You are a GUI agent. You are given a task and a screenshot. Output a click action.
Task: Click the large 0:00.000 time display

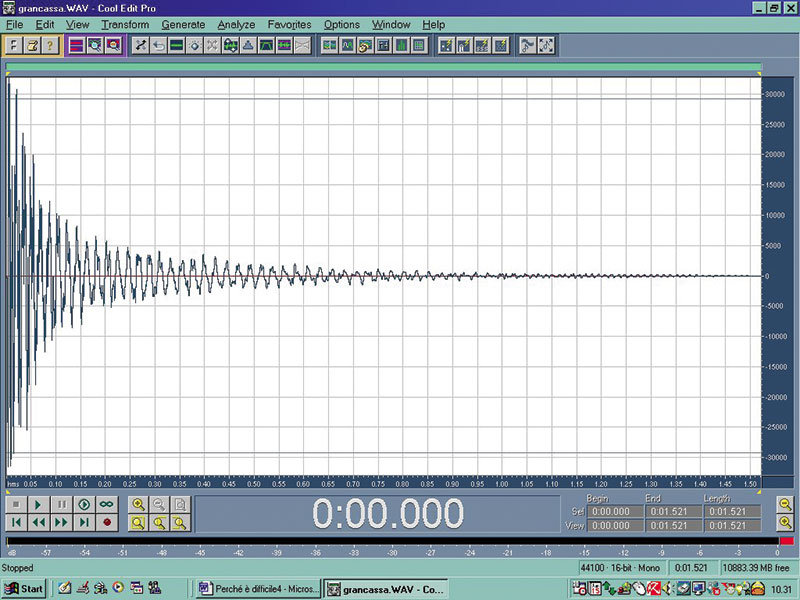(388, 513)
